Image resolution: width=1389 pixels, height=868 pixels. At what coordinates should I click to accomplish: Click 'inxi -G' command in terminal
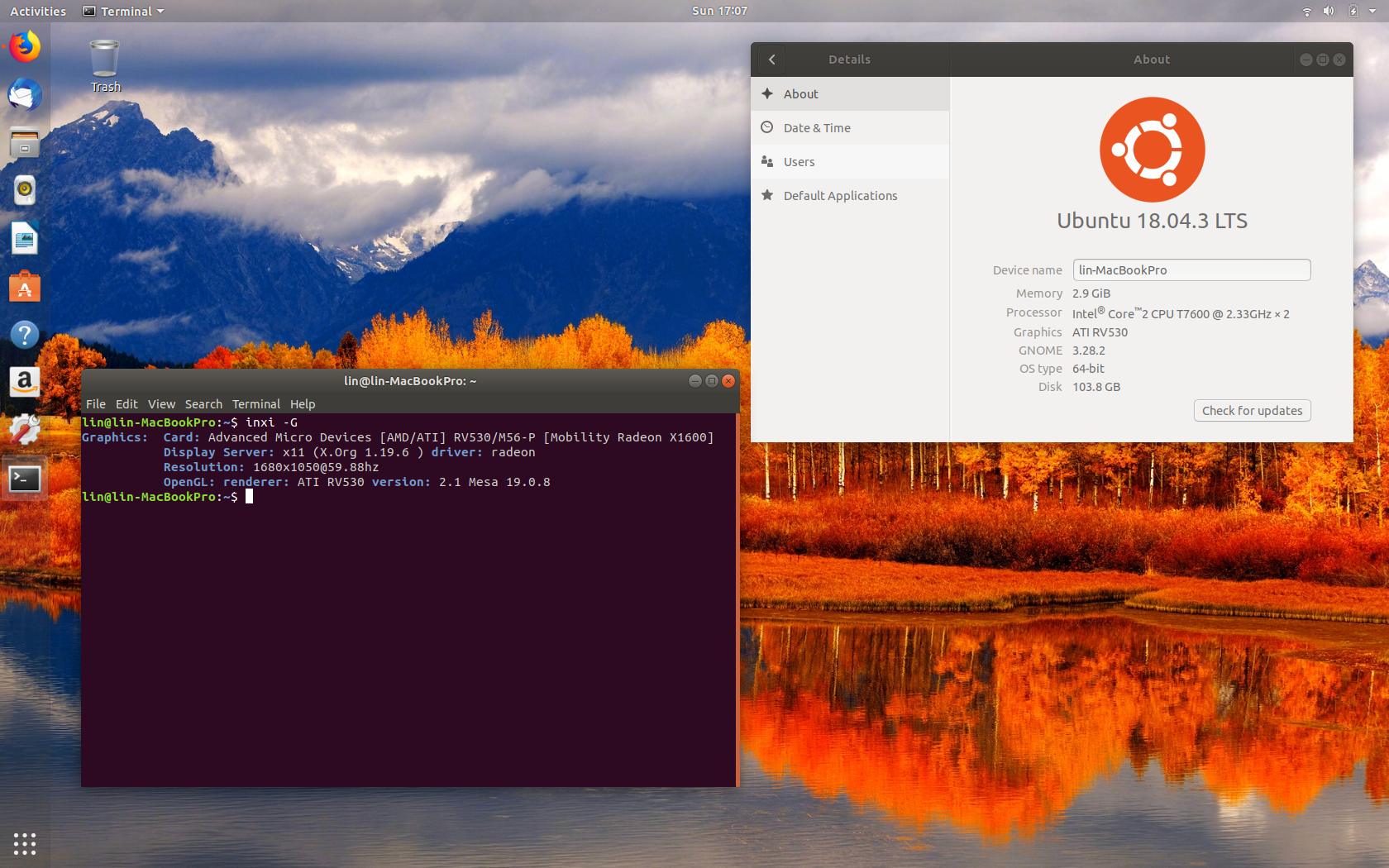click(271, 422)
